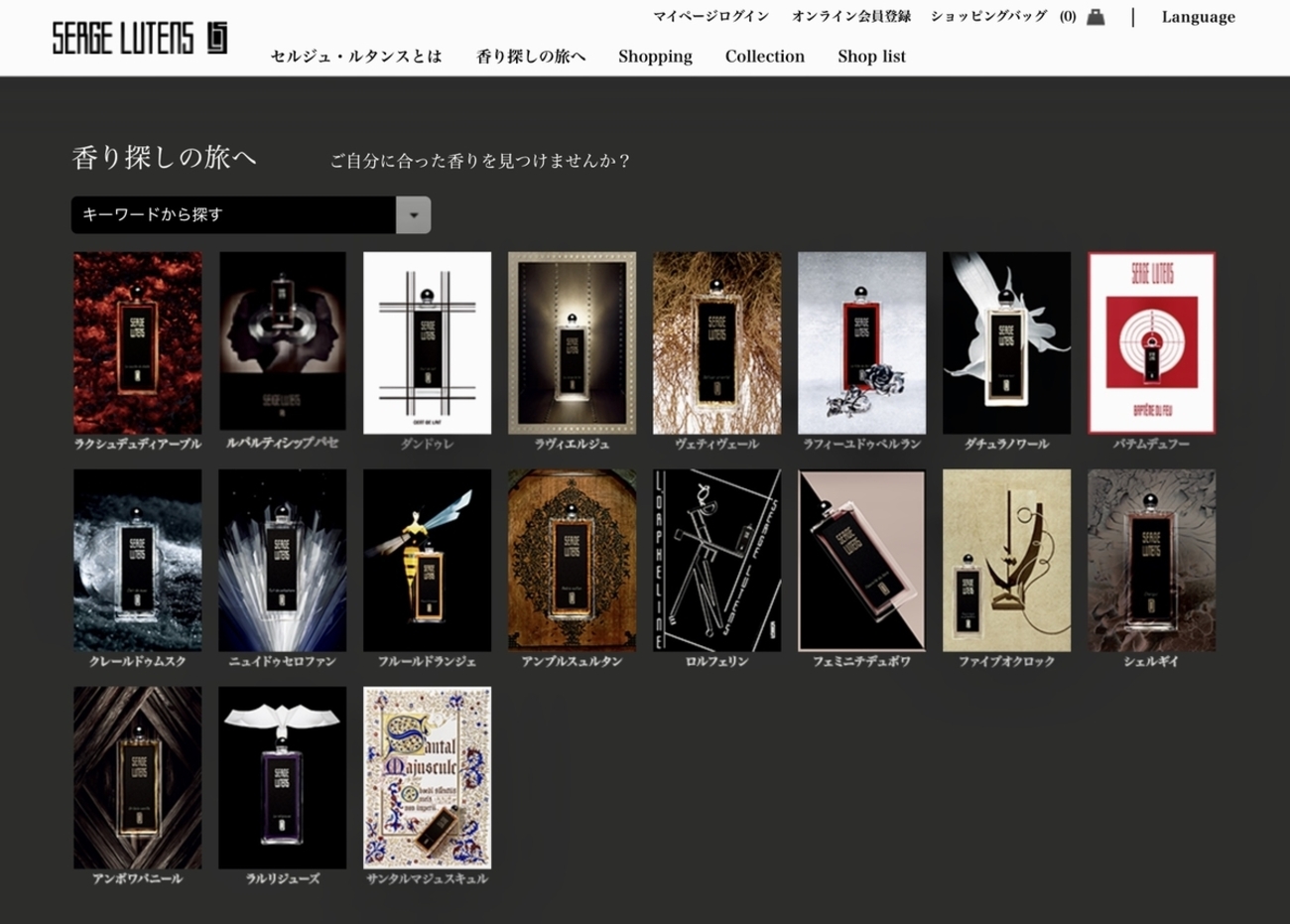View the ラルリジューズ purple bottle image

click(282, 777)
